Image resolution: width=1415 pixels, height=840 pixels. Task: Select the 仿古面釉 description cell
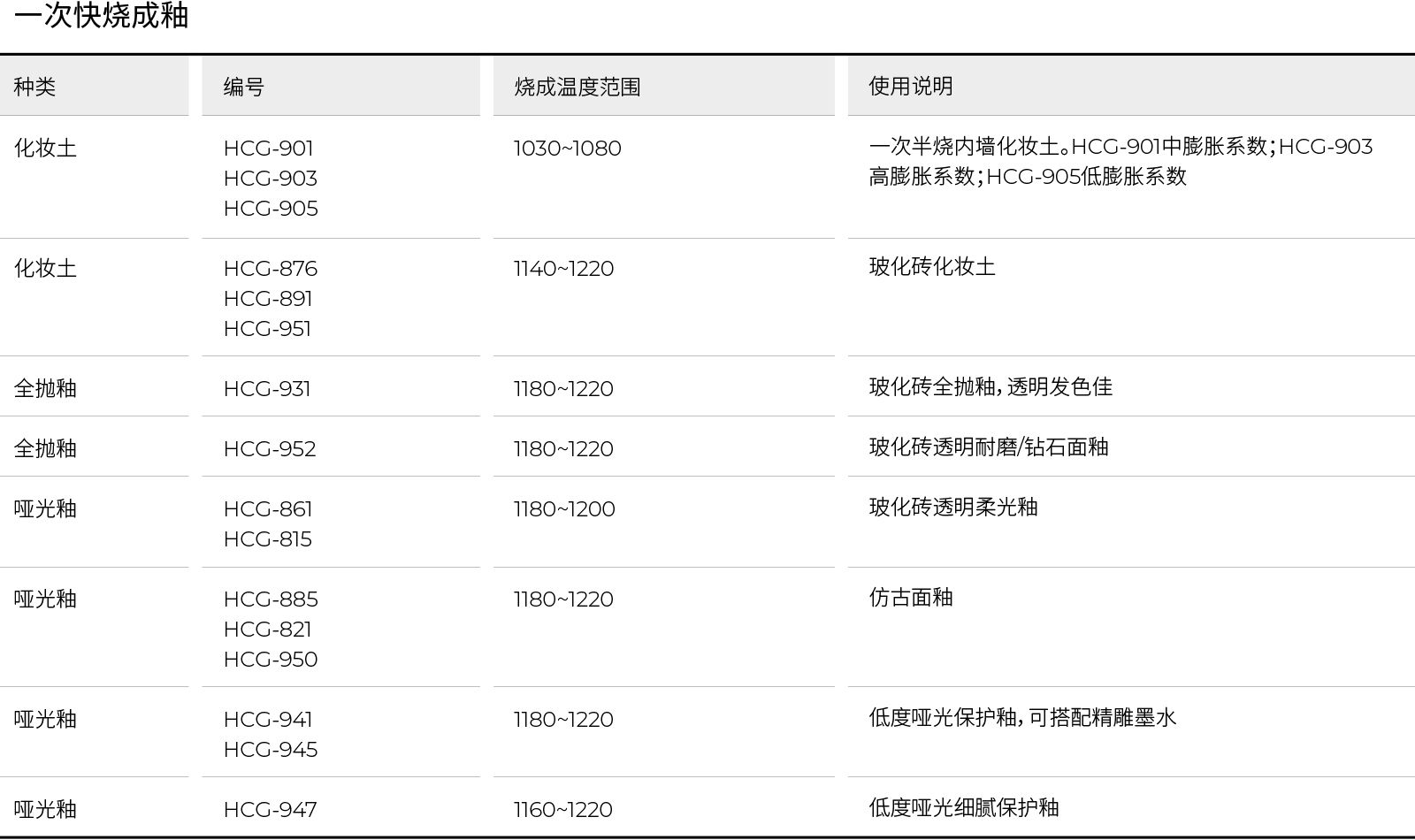coord(911,598)
